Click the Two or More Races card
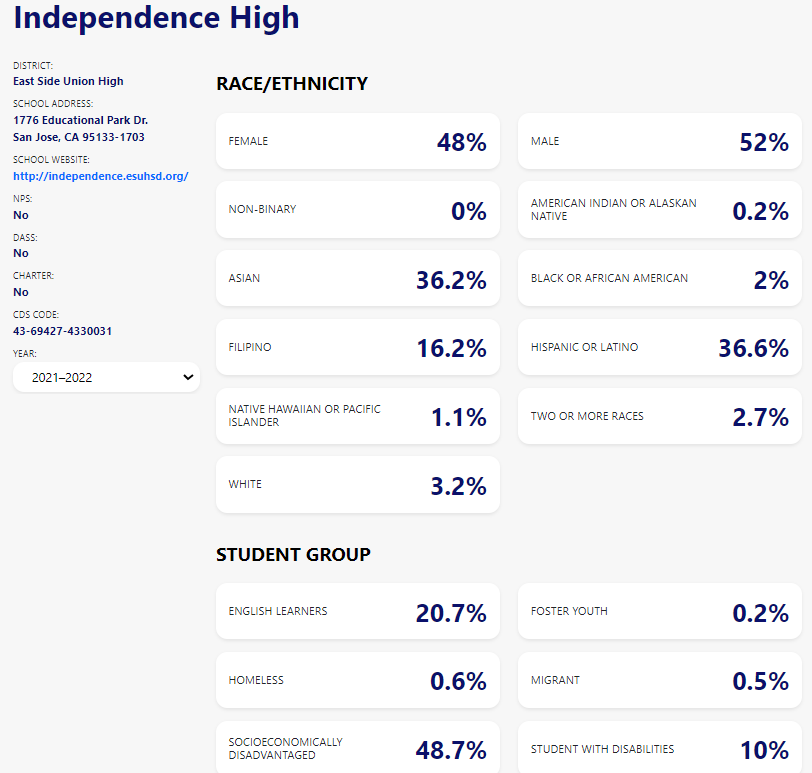The image size is (812, 773). [x=659, y=416]
